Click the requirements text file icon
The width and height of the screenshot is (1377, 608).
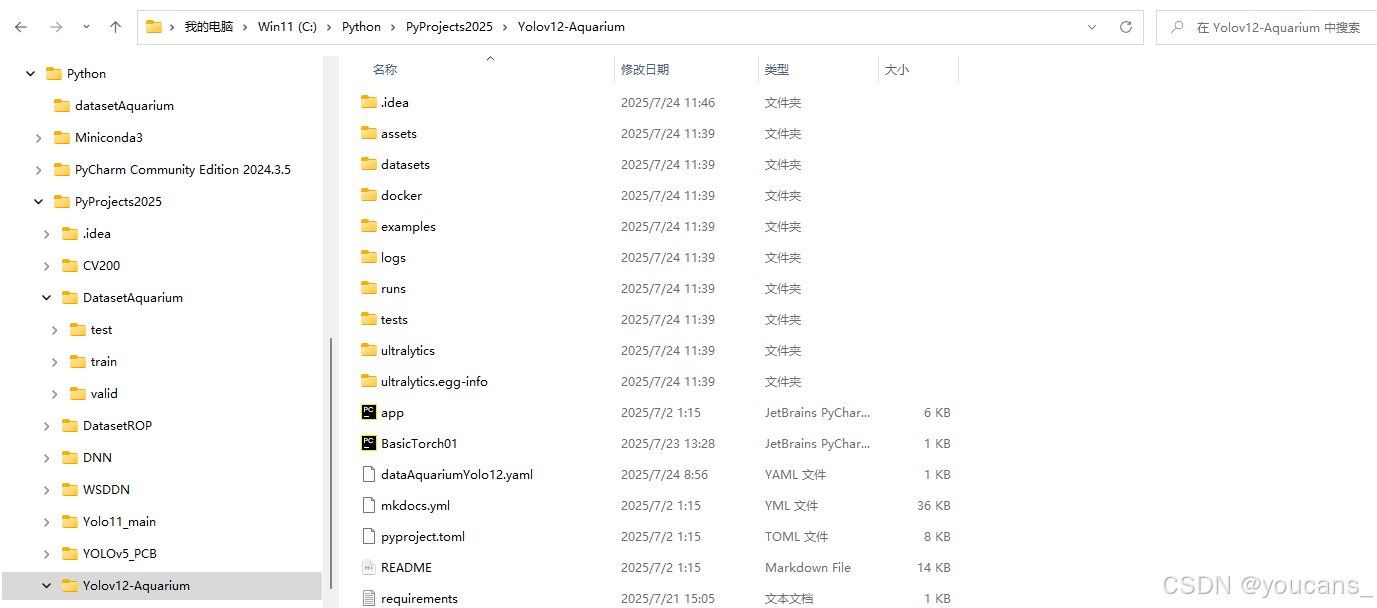(x=369, y=598)
